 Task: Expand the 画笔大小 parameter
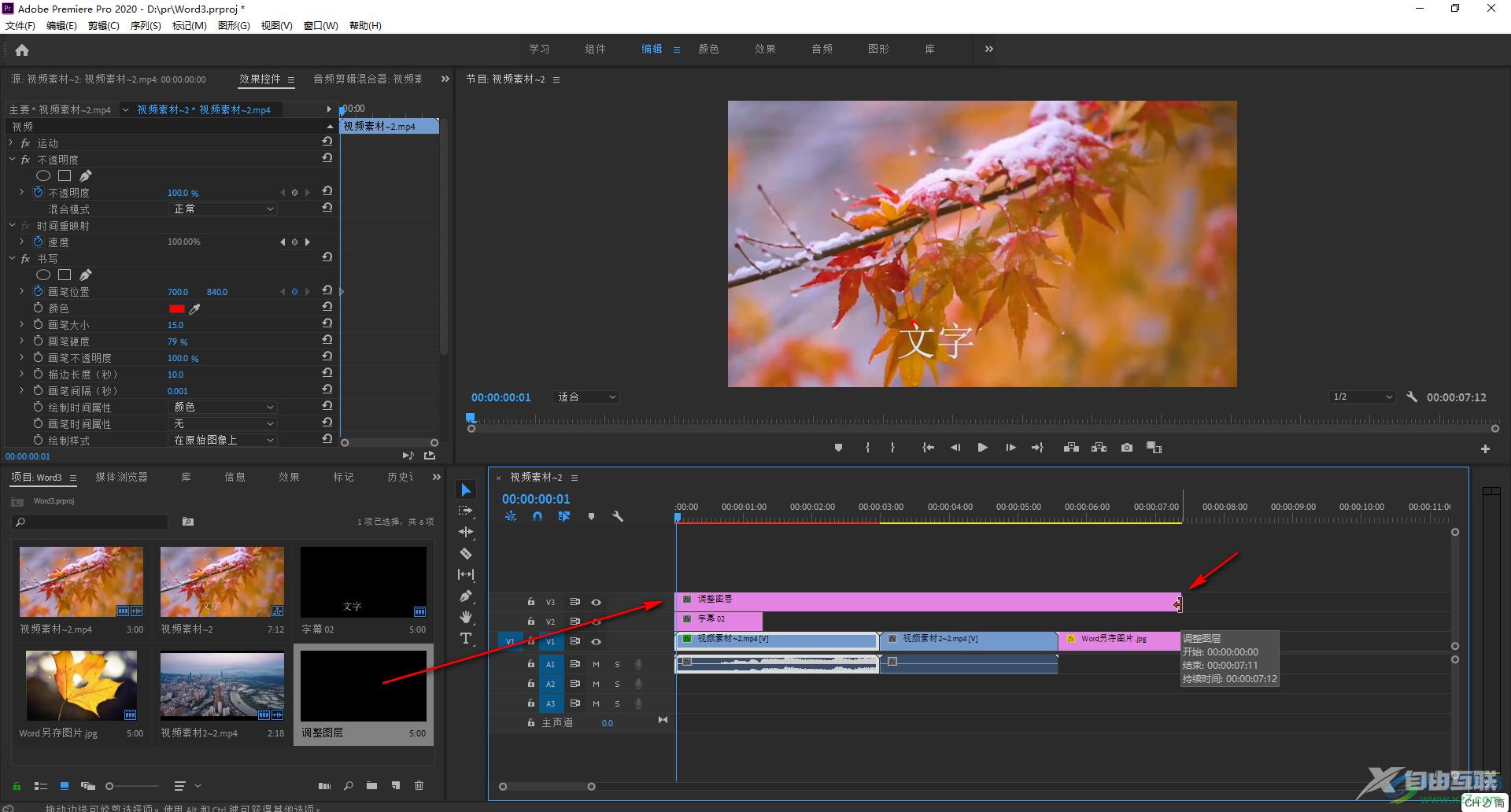(x=22, y=324)
